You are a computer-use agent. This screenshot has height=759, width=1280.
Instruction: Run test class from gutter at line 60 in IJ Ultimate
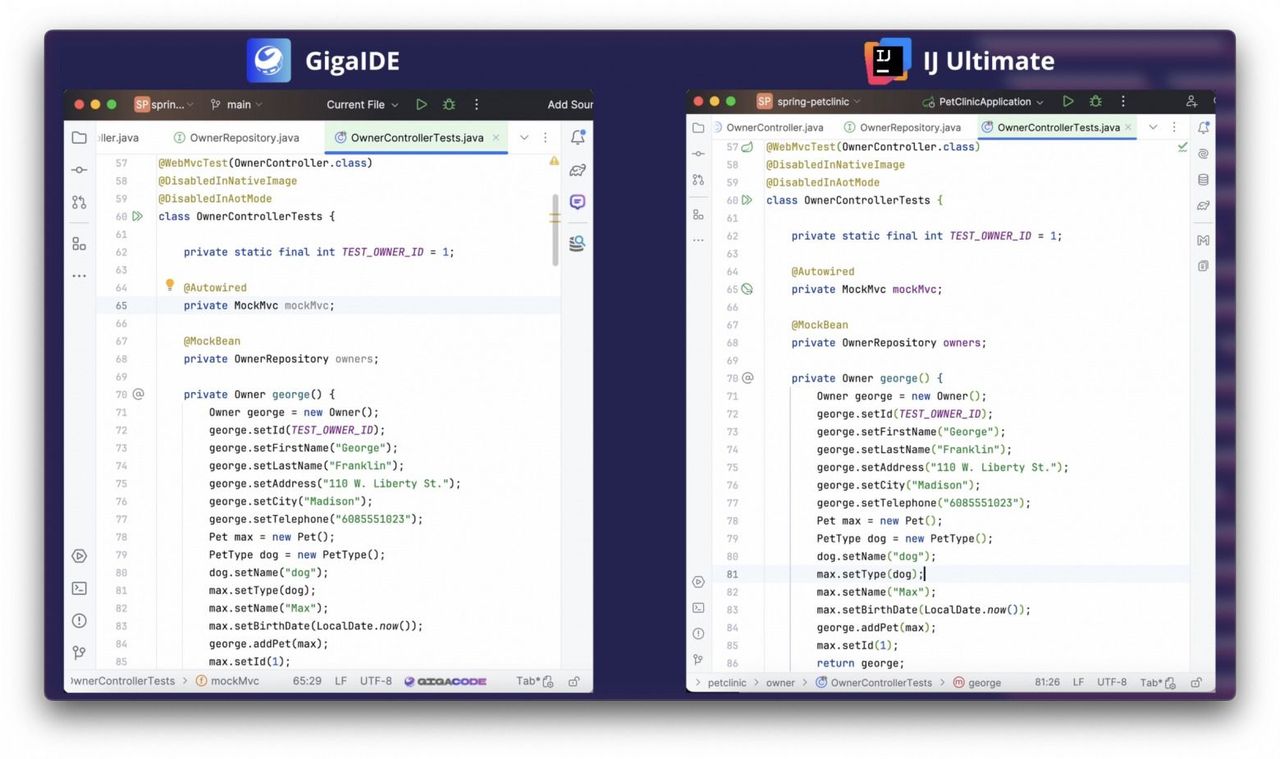pyautogui.click(x=747, y=200)
